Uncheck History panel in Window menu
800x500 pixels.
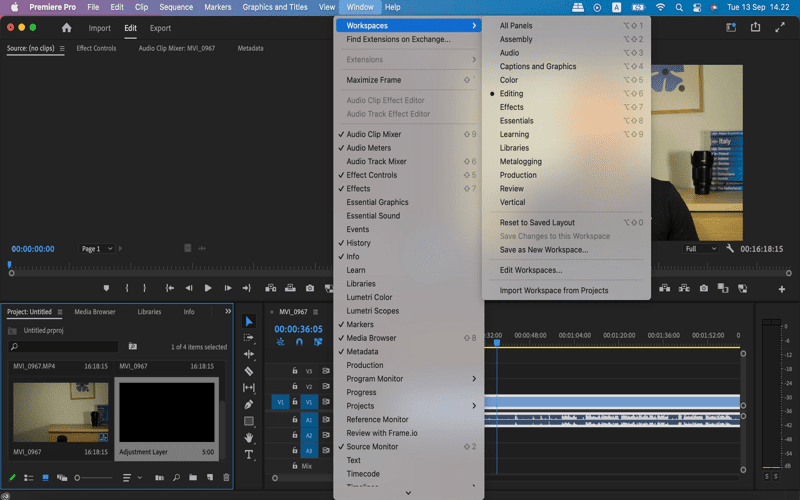408,243
